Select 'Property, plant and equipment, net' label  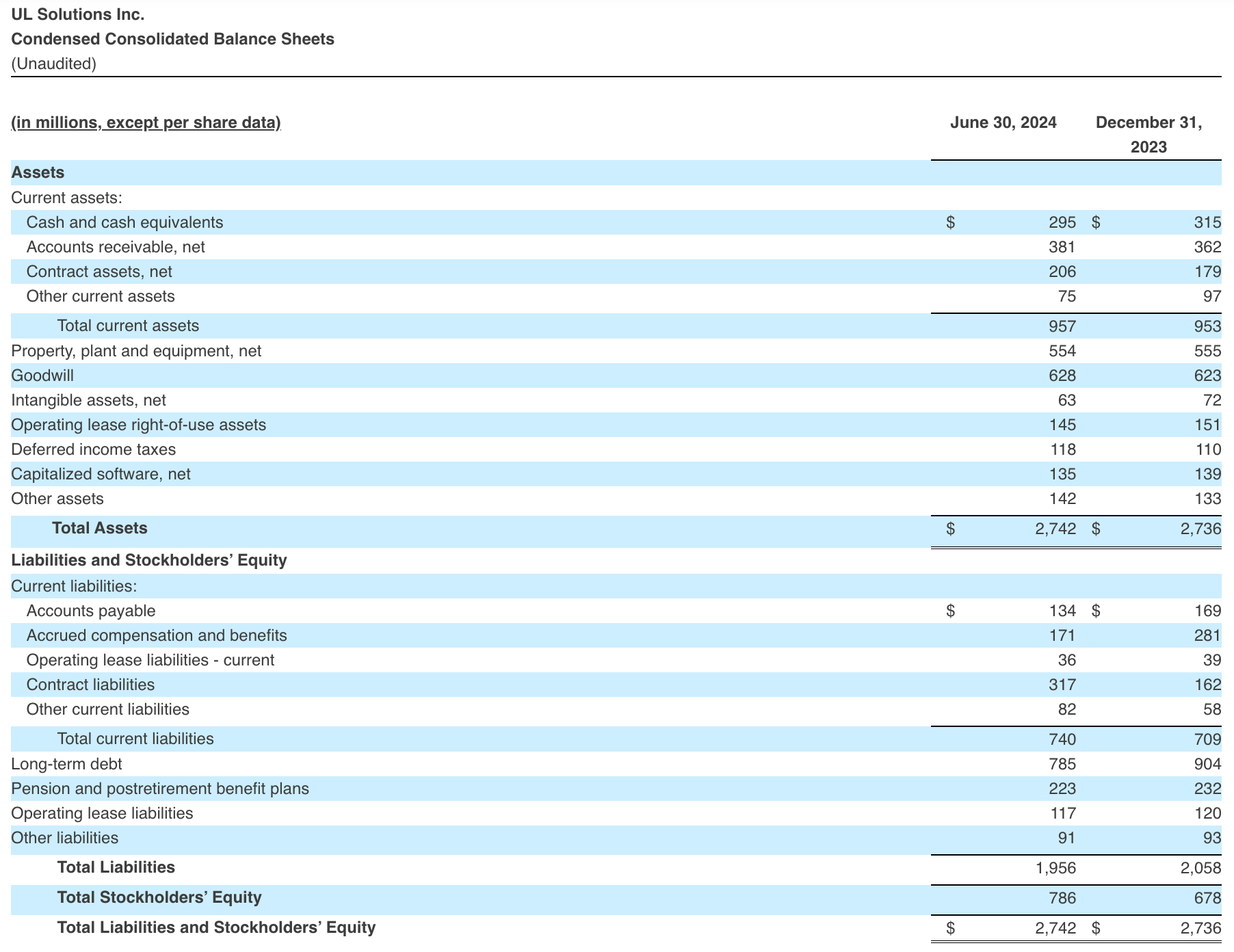137,351
